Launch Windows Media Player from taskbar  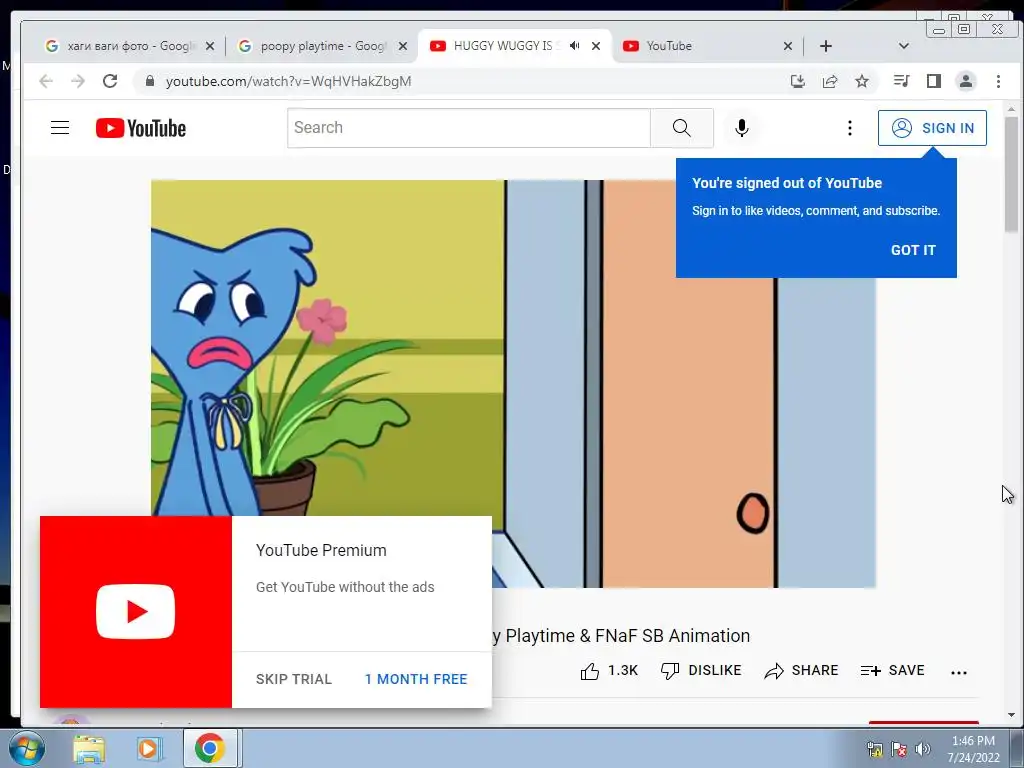[x=148, y=749]
